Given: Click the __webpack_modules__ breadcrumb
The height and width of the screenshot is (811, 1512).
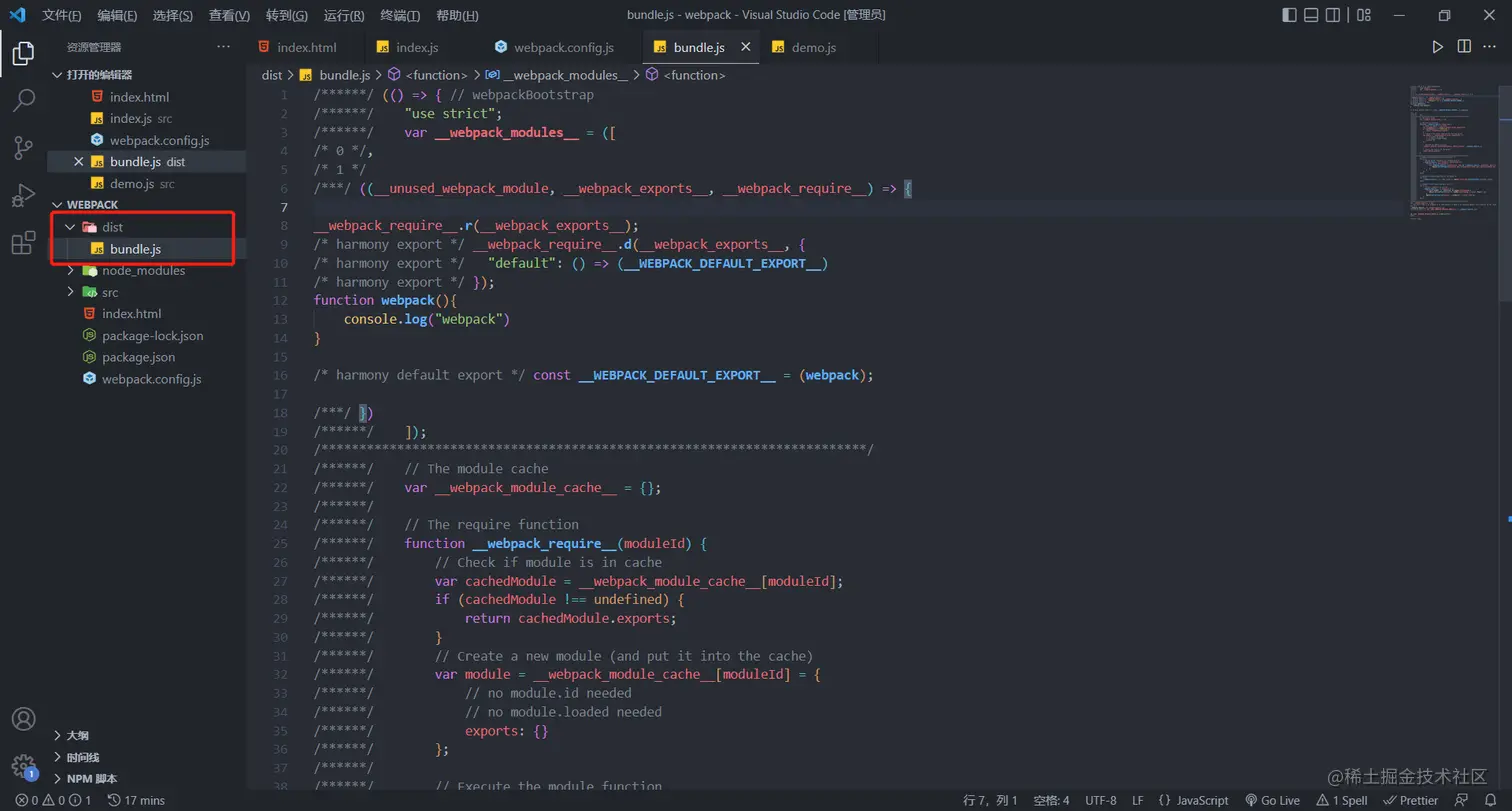Looking at the screenshot, I should pyautogui.click(x=557, y=75).
